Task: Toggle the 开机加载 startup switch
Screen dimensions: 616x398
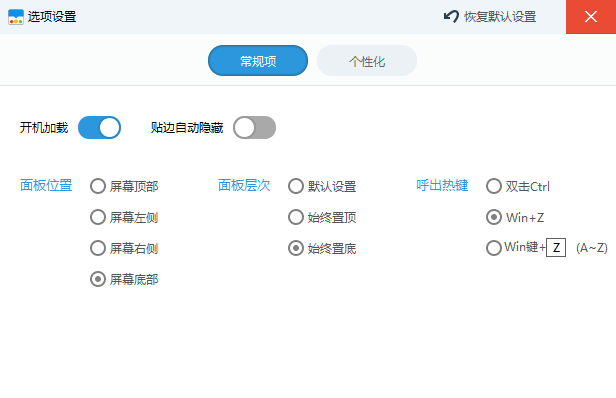Action: click(x=99, y=127)
